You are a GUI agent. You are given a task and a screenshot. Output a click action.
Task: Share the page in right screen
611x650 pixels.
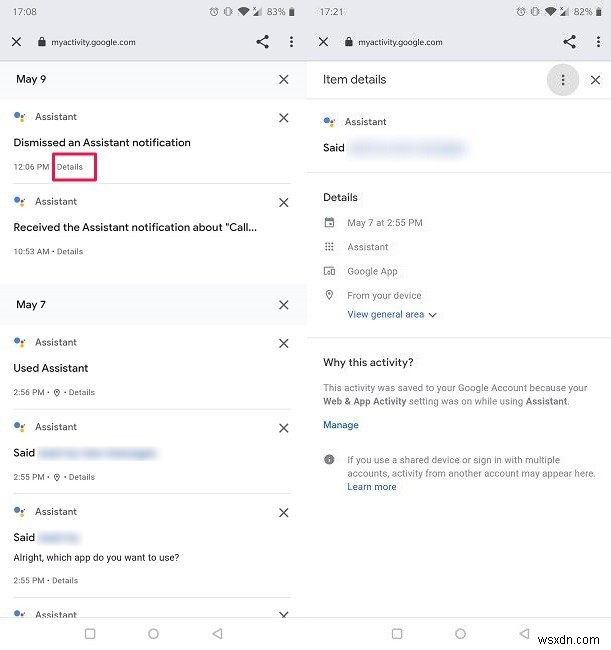[x=570, y=41]
